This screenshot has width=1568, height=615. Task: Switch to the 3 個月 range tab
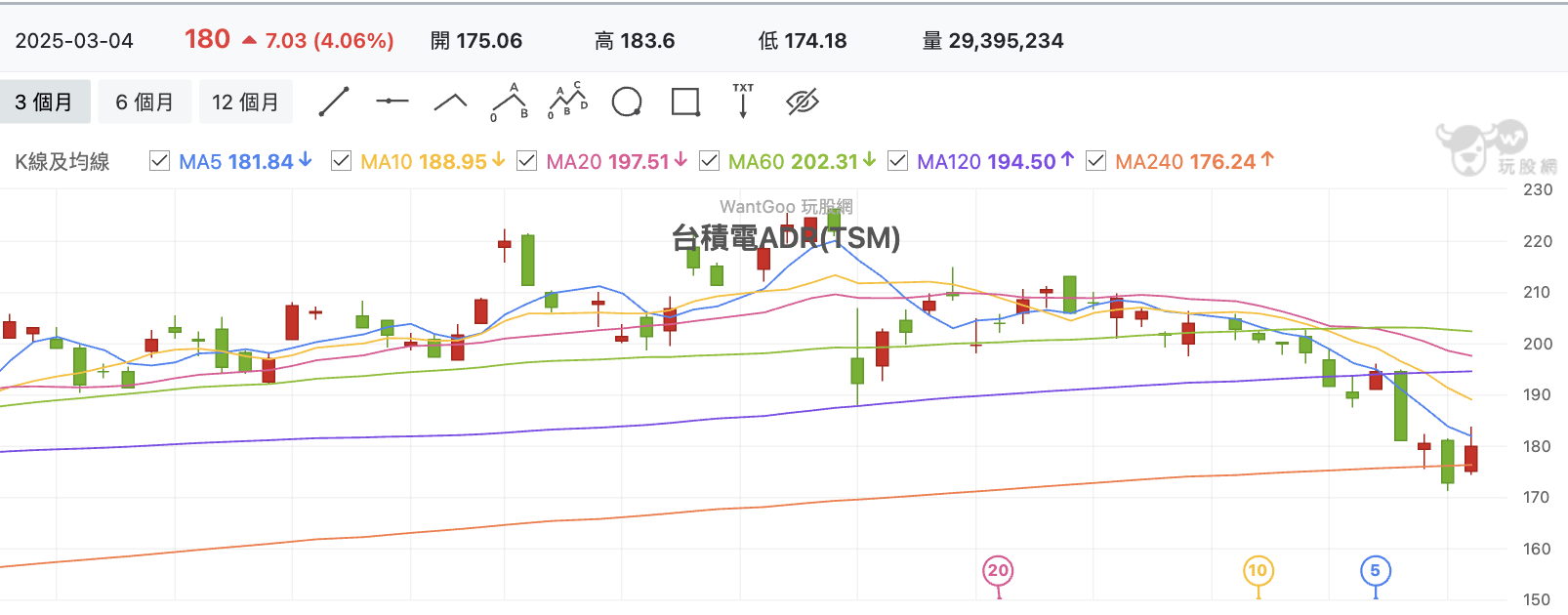(45, 102)
